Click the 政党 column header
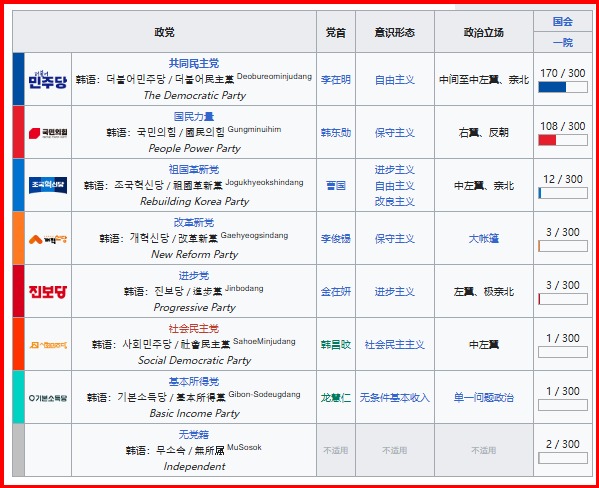This screenshot has height=488, width=599. (x=164, y=32)
